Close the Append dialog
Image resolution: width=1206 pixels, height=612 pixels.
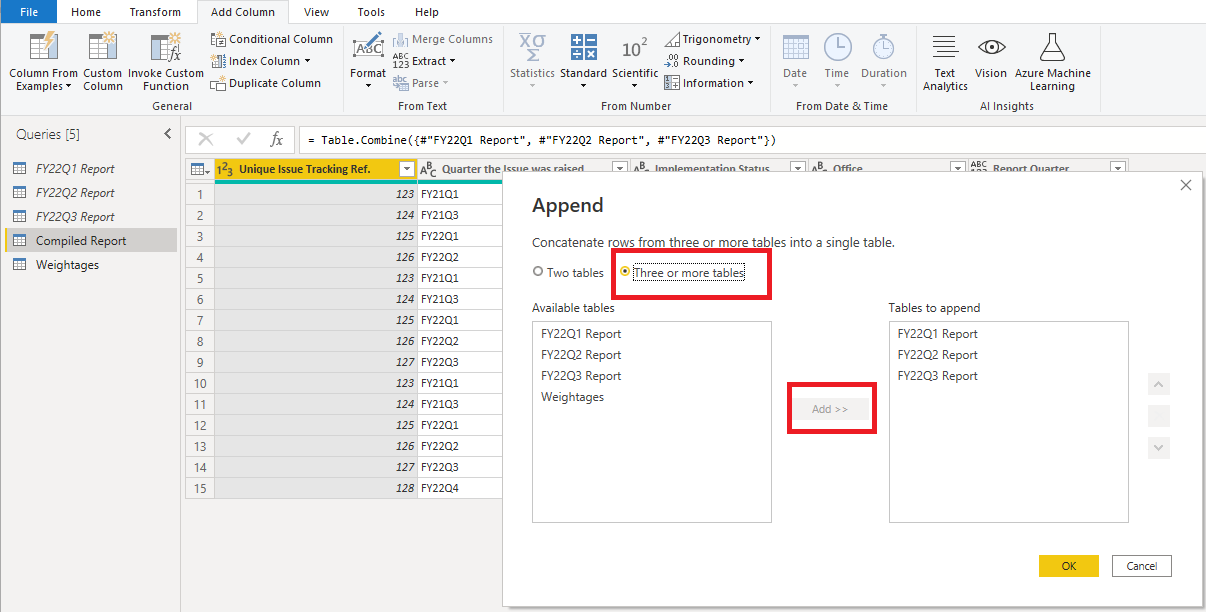click(x=1186, y=185)
